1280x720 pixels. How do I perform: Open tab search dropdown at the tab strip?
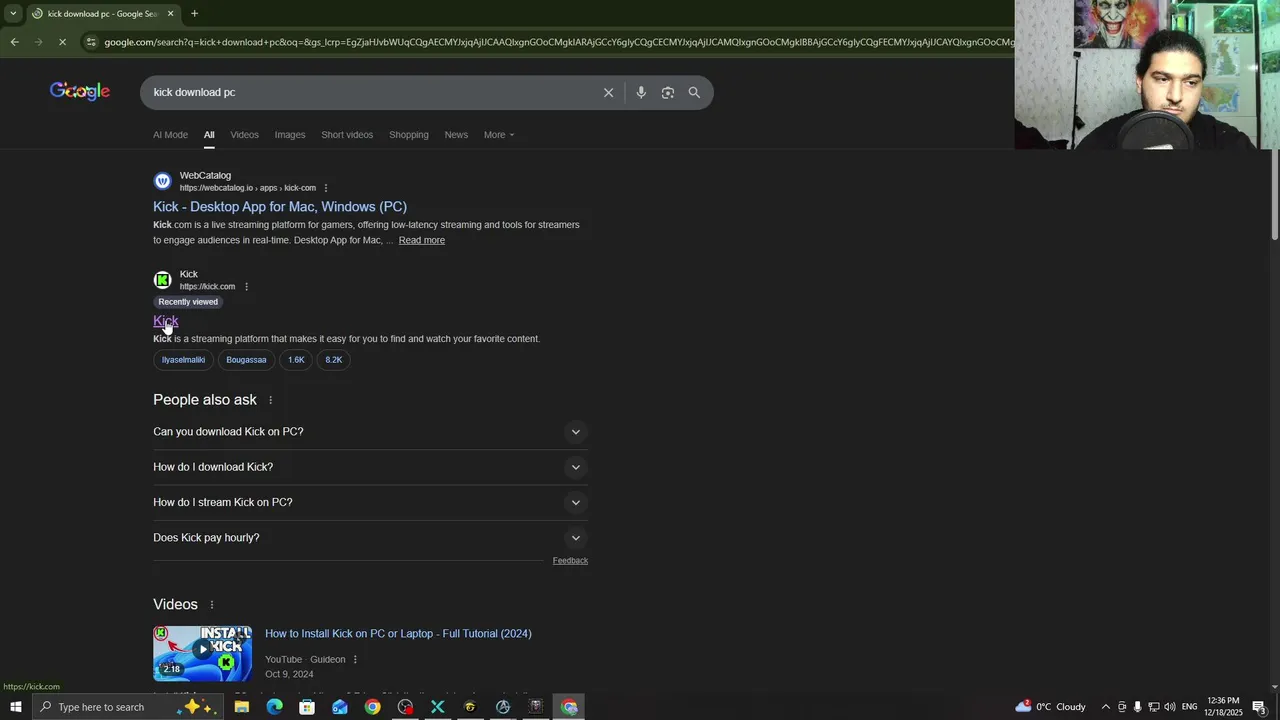[x=13, y=13]
